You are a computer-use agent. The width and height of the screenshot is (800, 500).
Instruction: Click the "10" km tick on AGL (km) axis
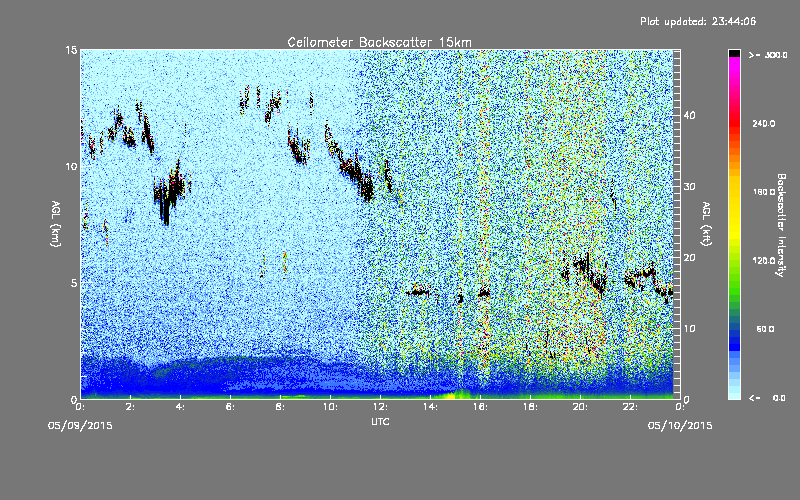point(71,167)
